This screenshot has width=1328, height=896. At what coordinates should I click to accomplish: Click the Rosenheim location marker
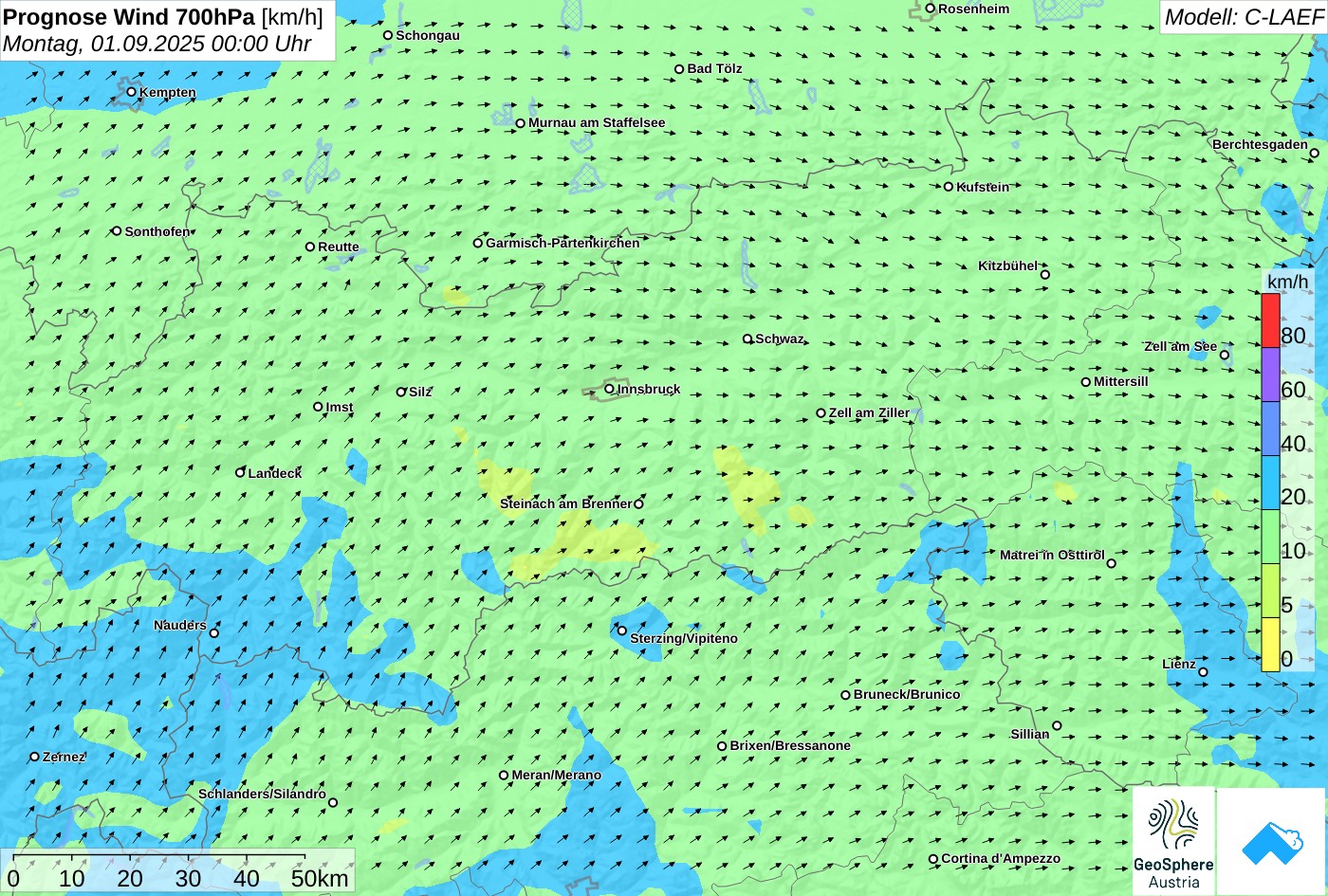coord(931,9)
